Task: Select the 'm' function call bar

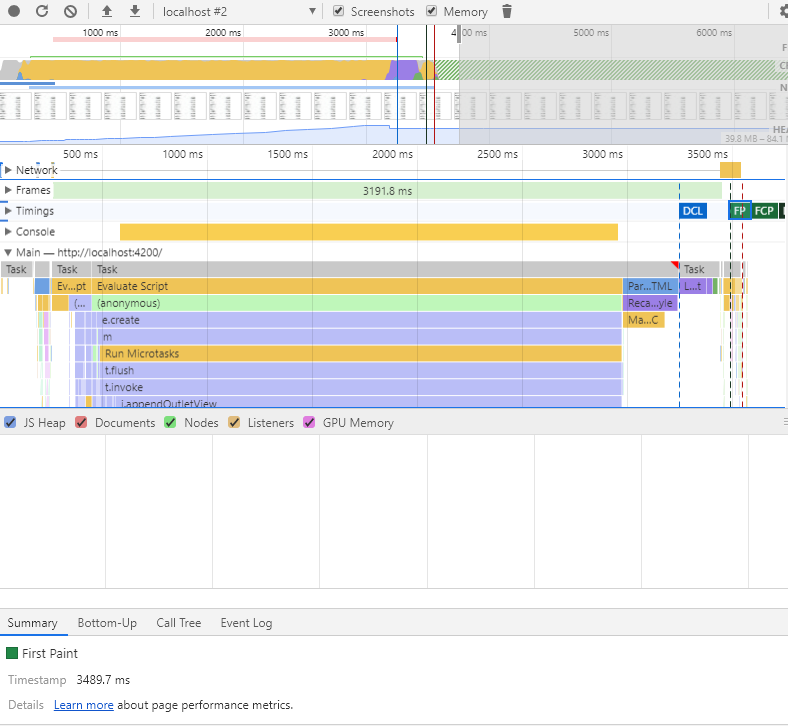Action: [x=360, y=337]
